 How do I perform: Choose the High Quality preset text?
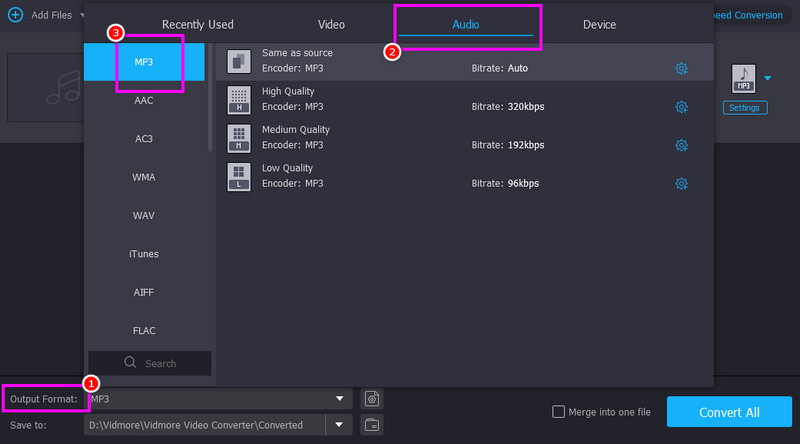coord(288,91)
